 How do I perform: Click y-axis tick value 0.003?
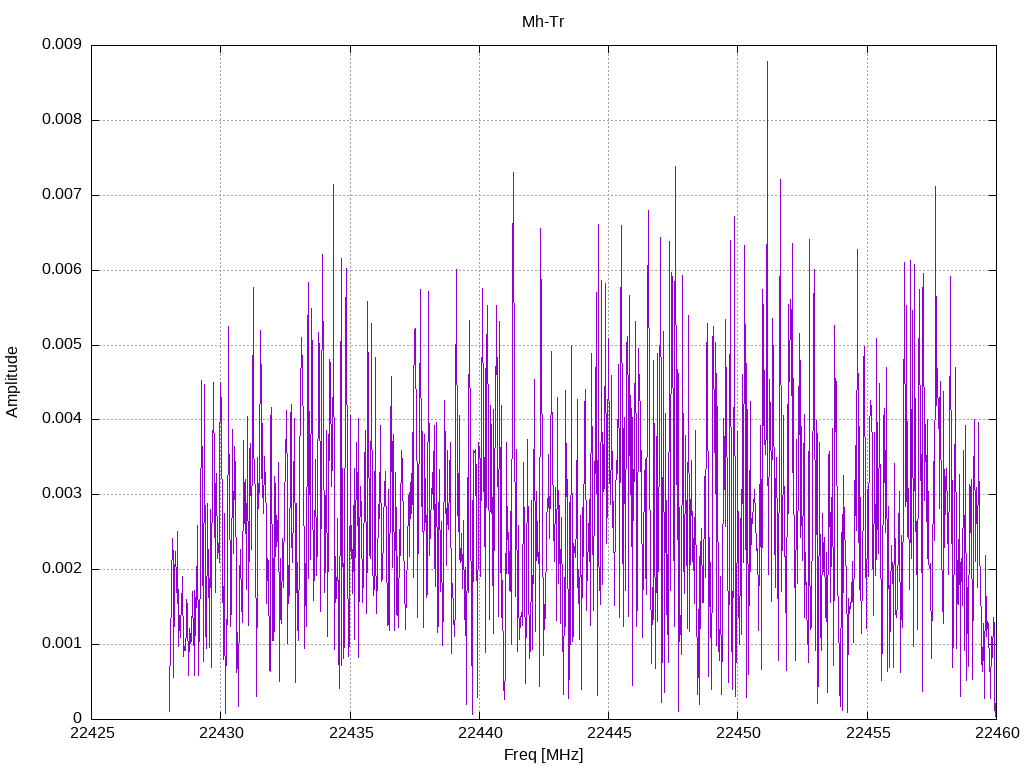[x=62, y=494]
